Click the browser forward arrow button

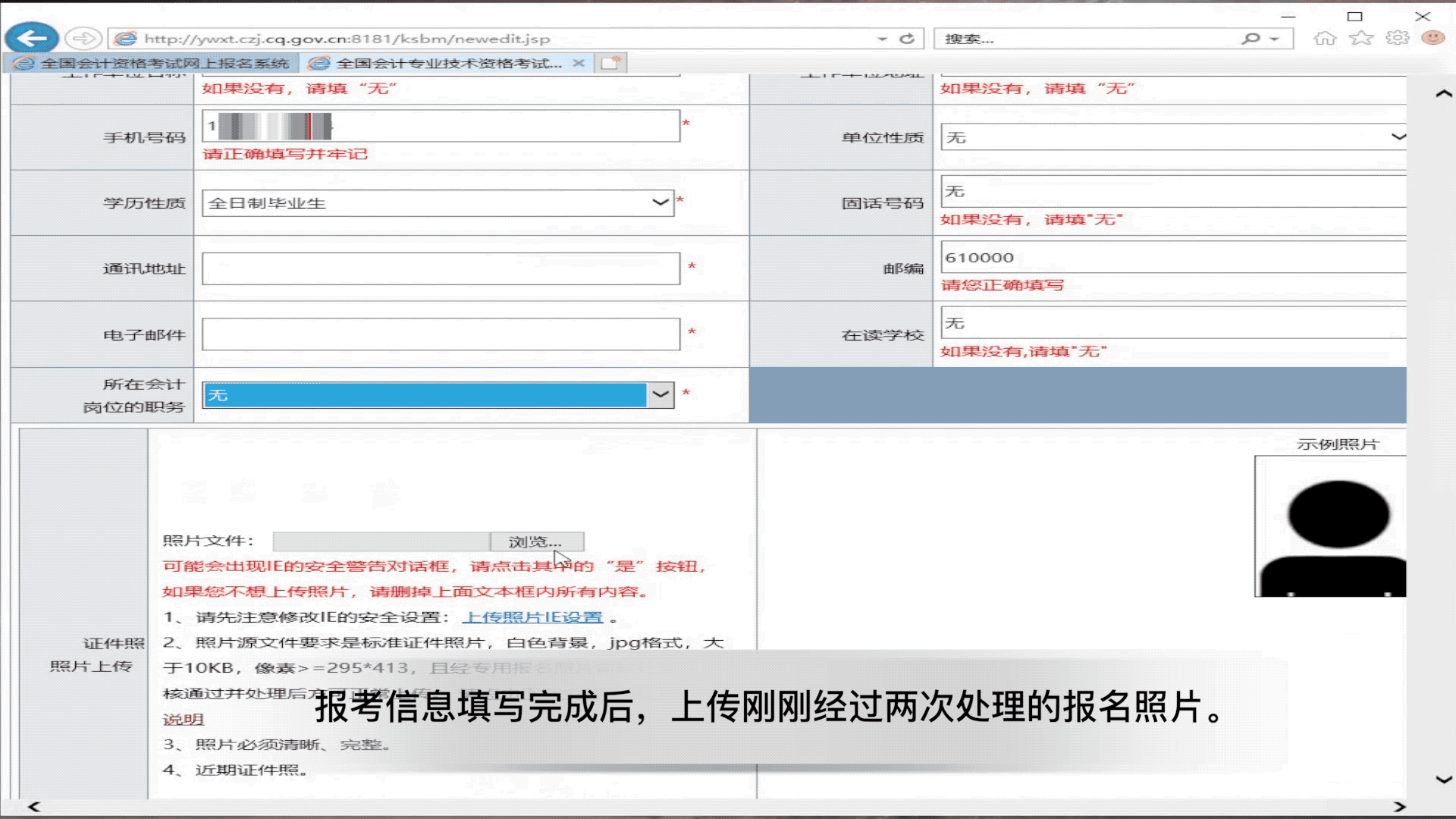coord(83,38)
